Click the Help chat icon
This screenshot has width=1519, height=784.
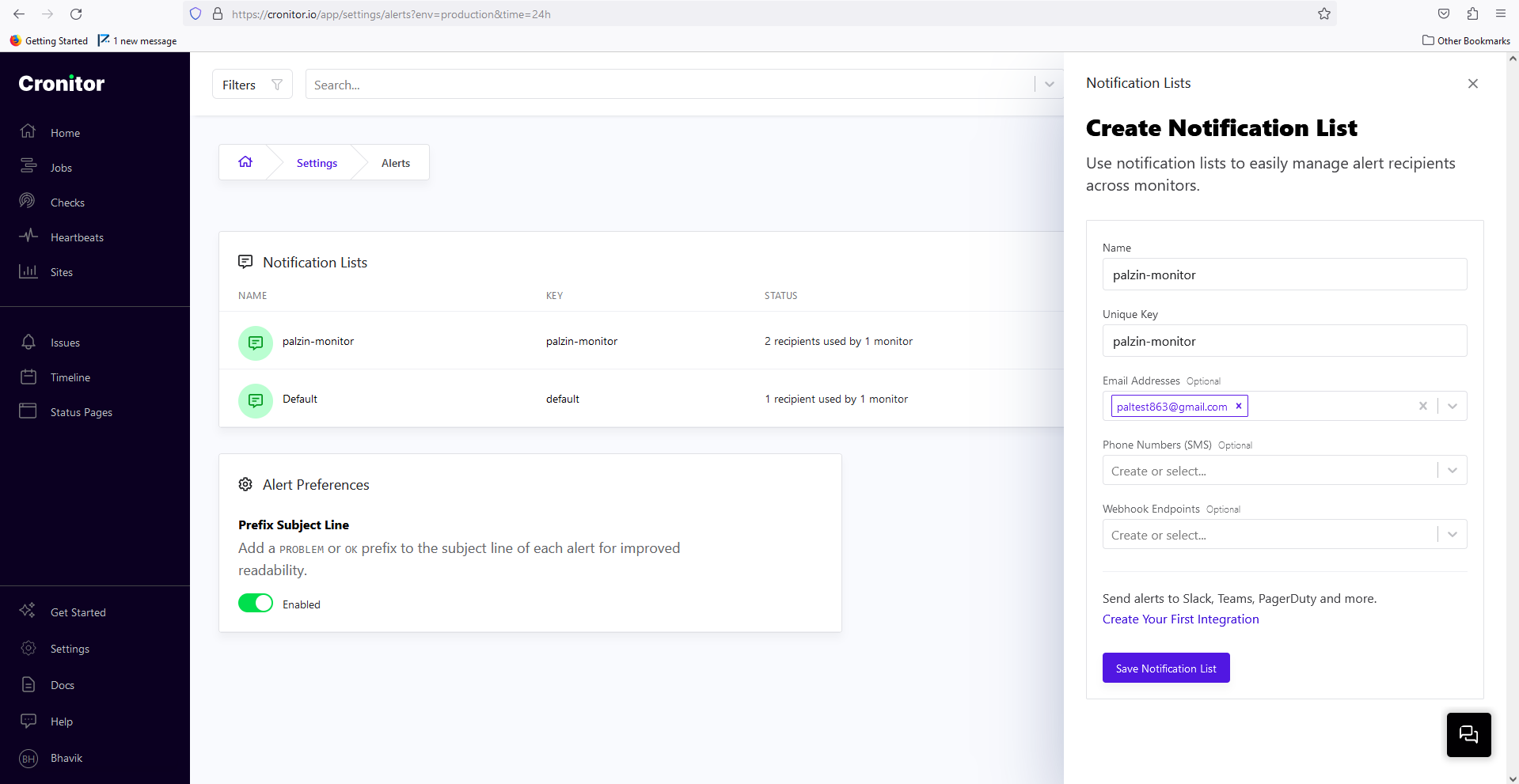pos(28,721)
